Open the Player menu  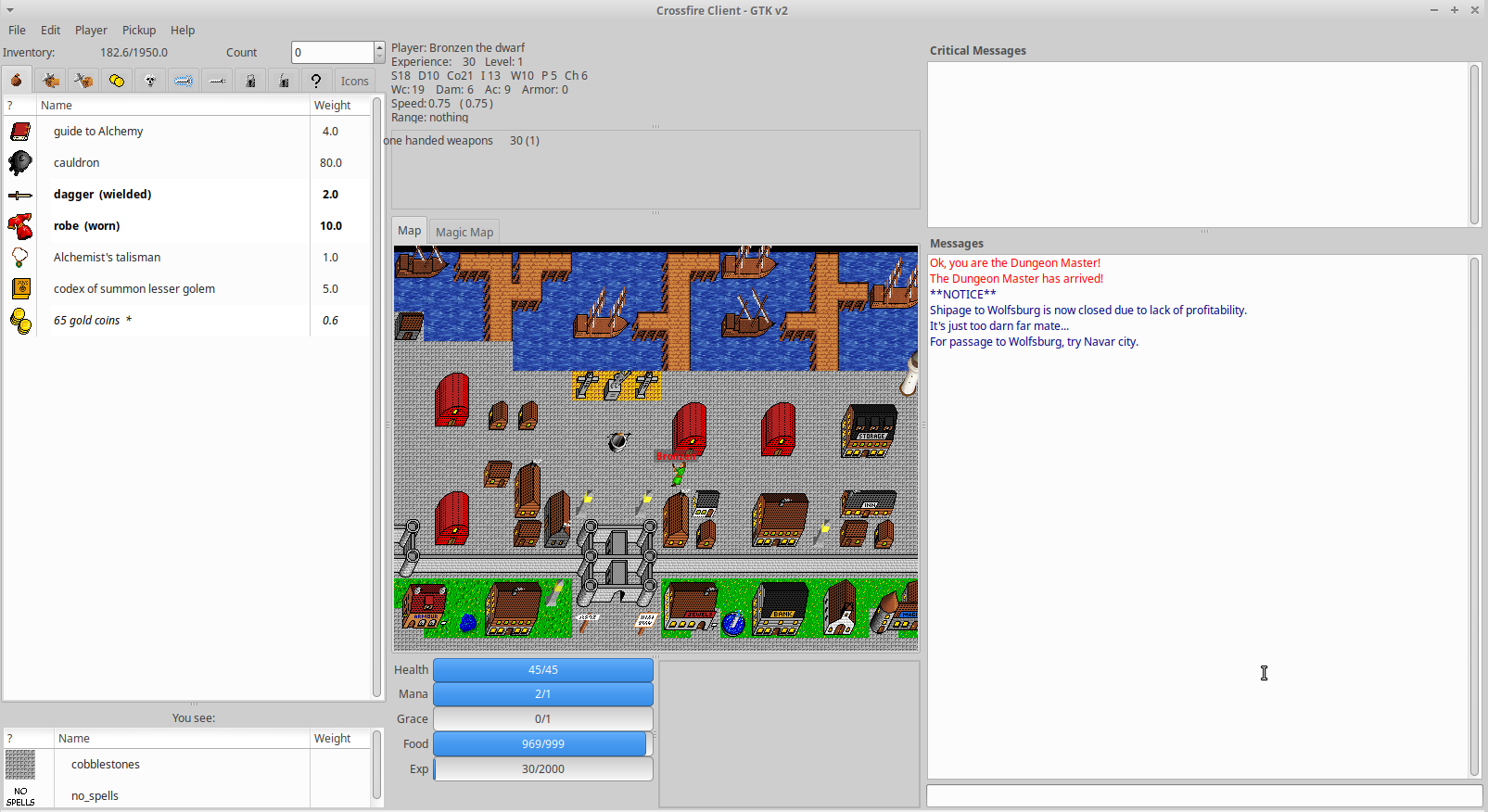91,30
